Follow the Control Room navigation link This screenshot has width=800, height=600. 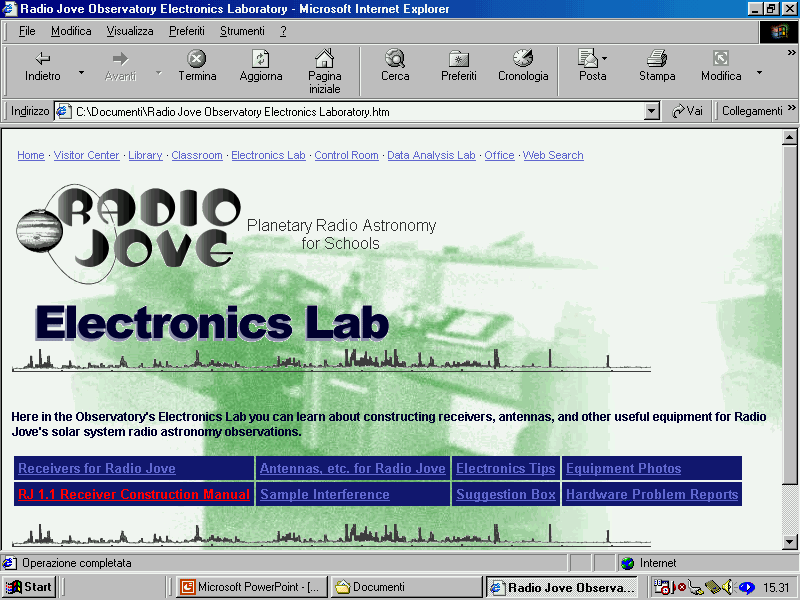346,156
